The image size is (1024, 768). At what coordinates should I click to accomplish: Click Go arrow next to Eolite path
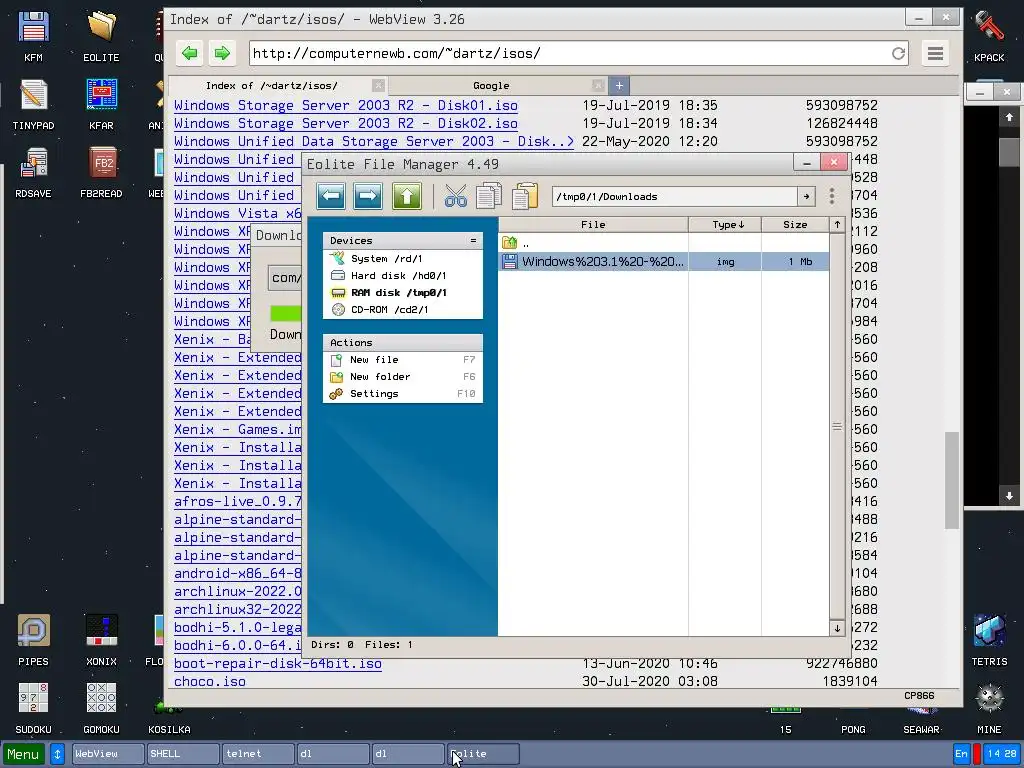tap(807, 197)
